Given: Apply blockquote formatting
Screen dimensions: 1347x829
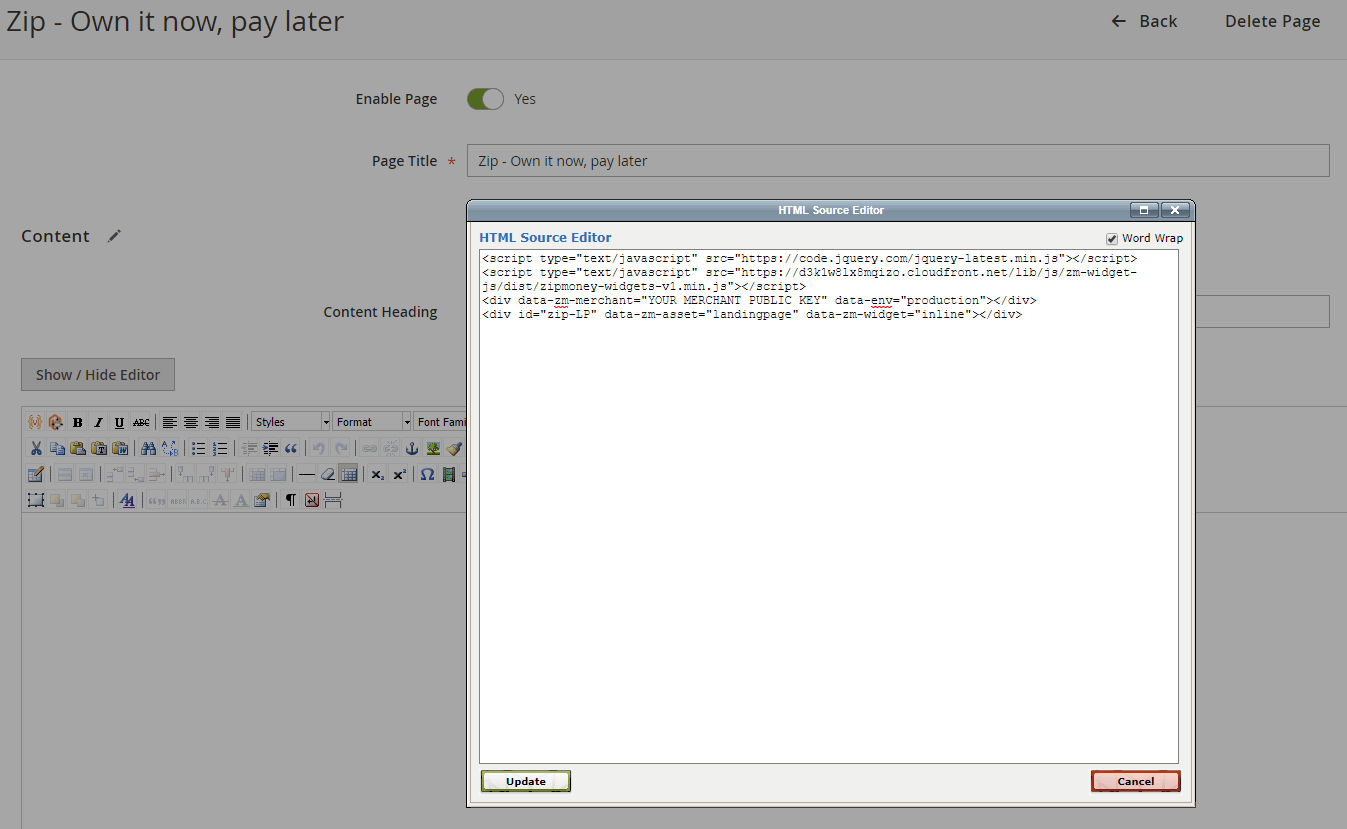Looking at the screenshot, I should click(x=291, y=448).
